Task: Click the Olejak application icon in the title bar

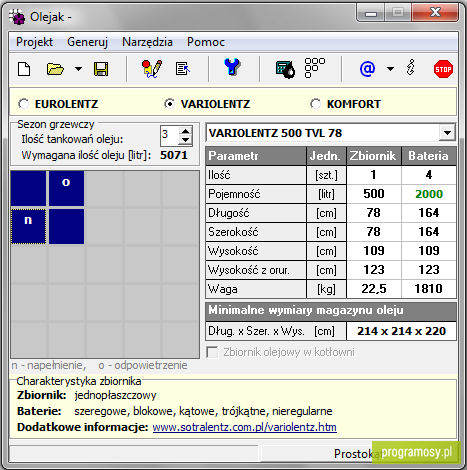Action: pyautogui.click(x=17, y=17)
